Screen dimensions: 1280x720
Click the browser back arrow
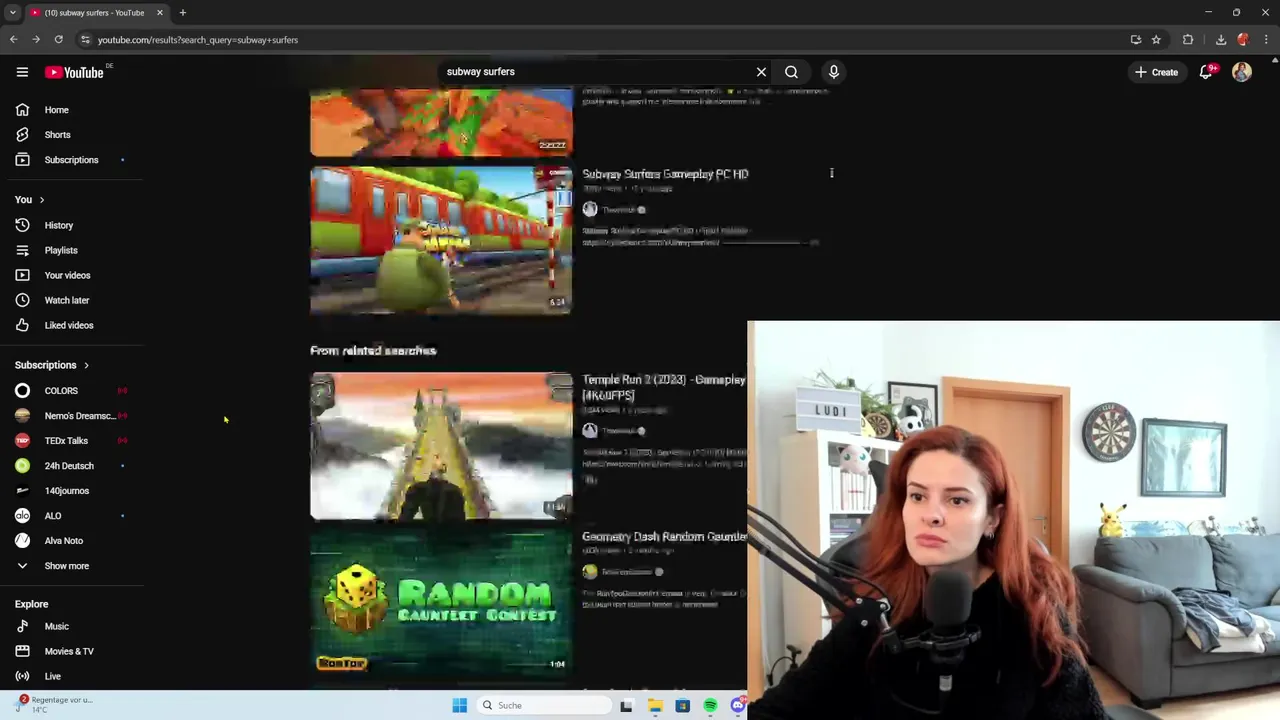pos(13,40)
